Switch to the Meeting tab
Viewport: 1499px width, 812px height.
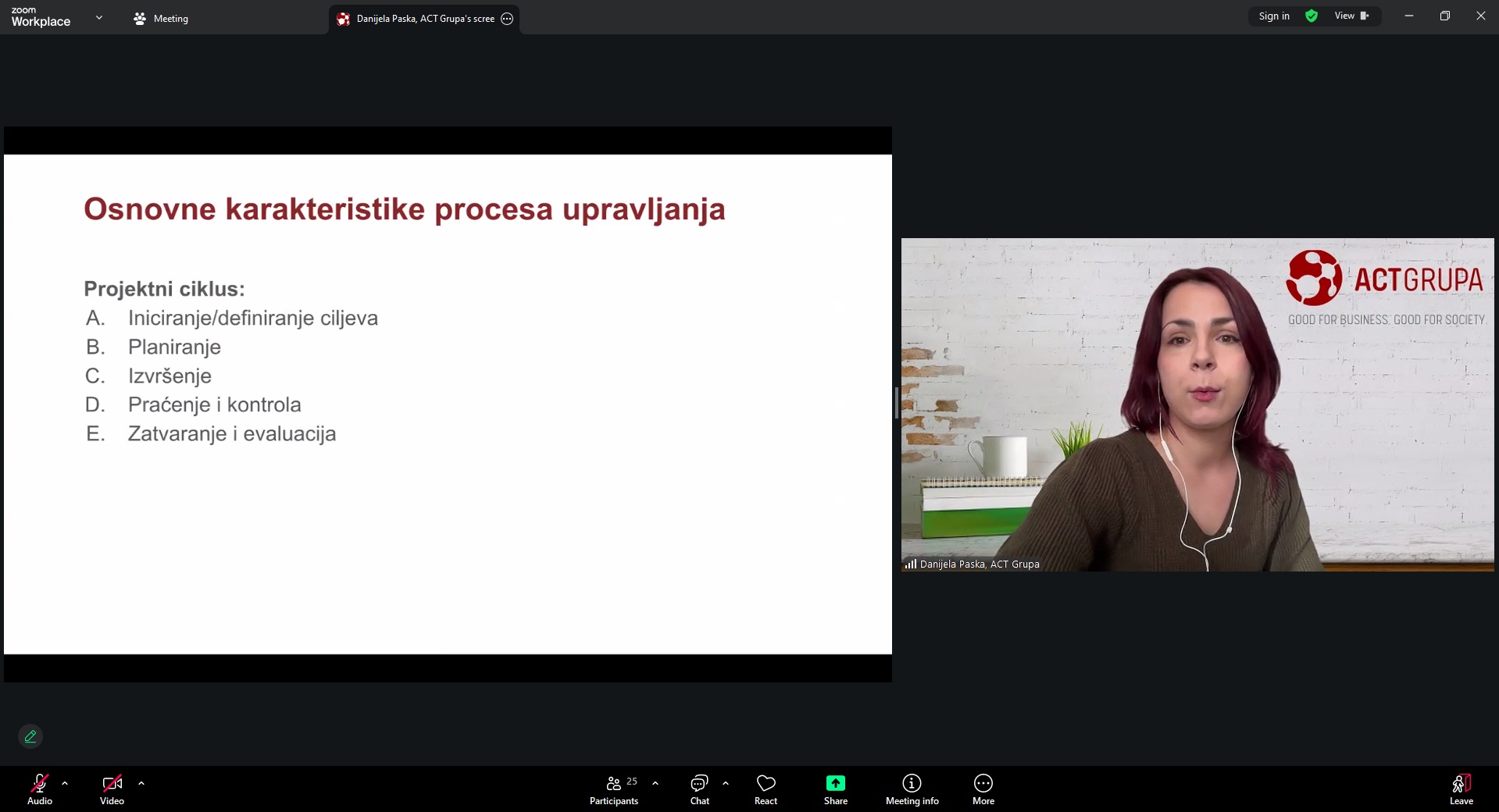161,19
